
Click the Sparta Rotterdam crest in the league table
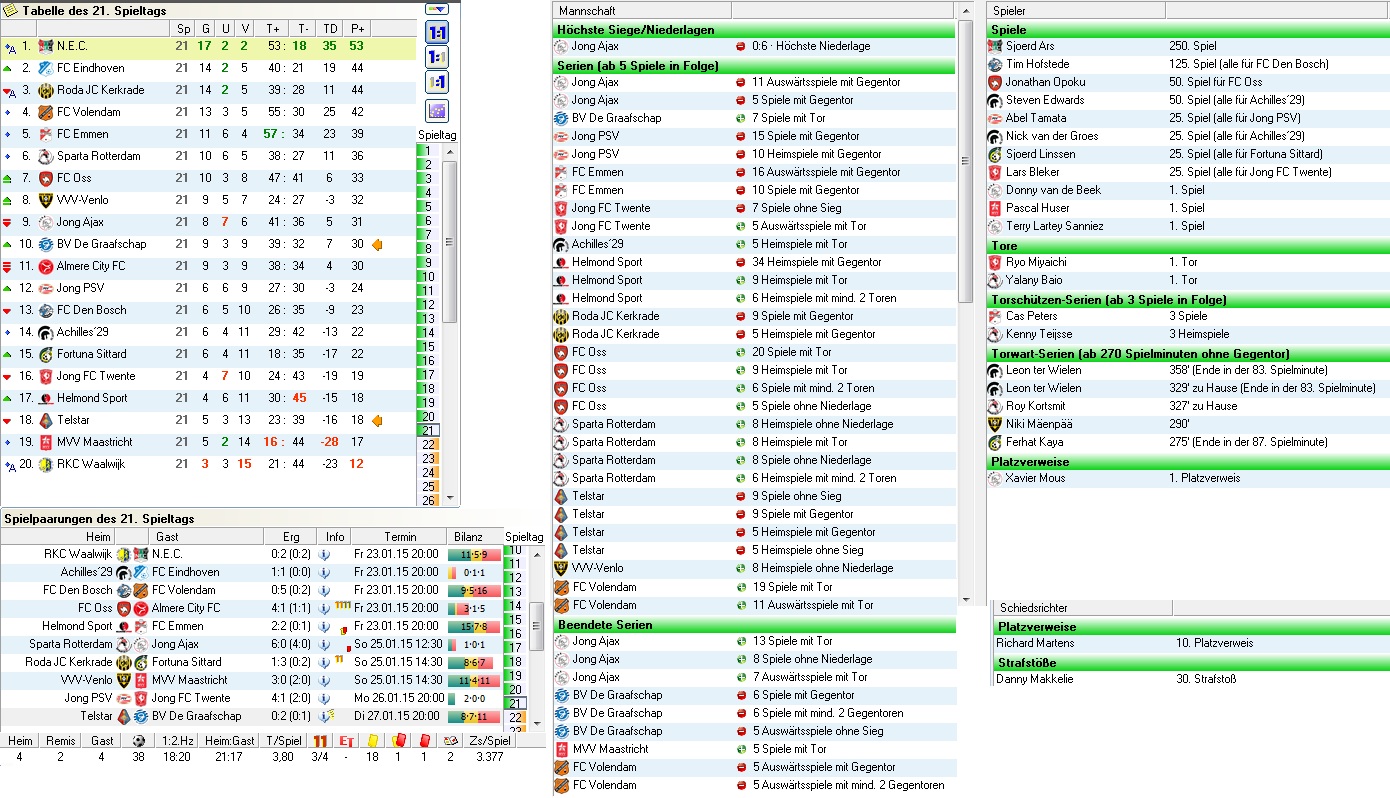[x=45, y=156]
